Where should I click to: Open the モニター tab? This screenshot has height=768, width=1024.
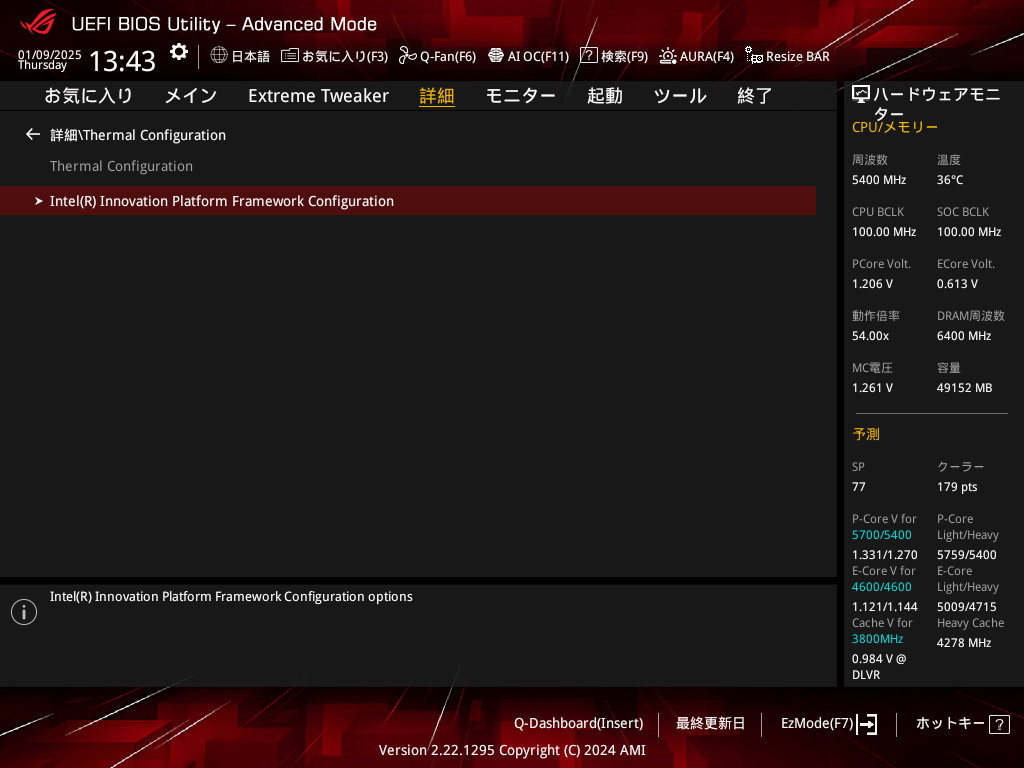520,96
